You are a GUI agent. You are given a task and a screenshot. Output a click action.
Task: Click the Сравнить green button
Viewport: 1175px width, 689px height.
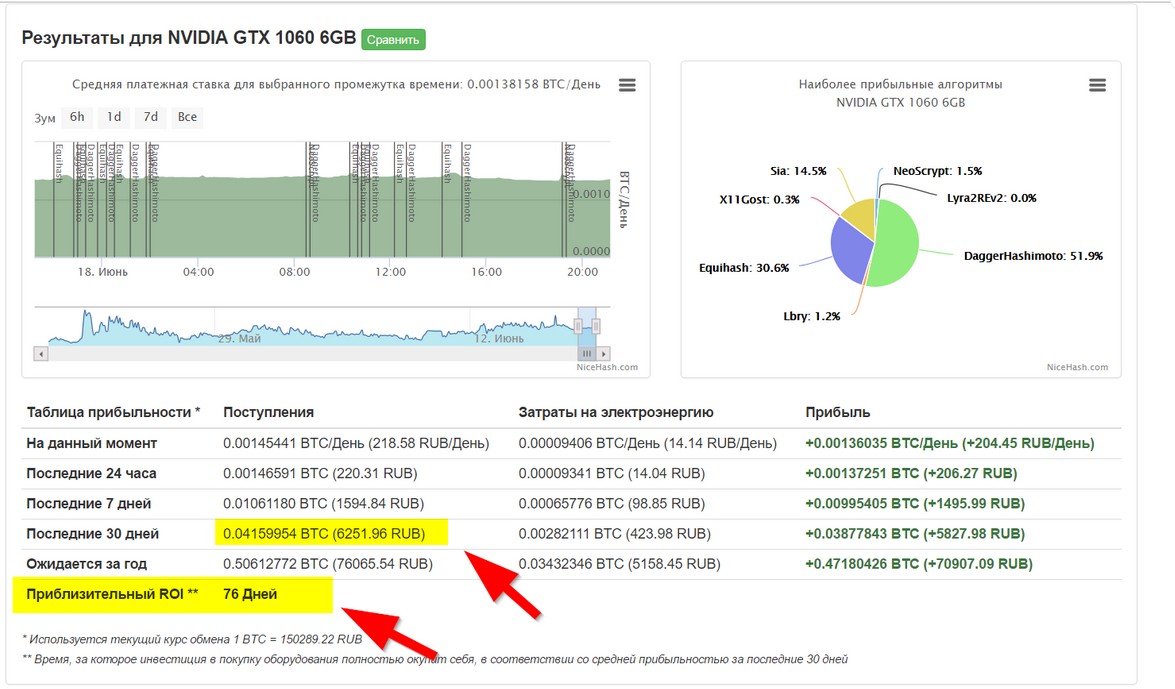[393, 40]
